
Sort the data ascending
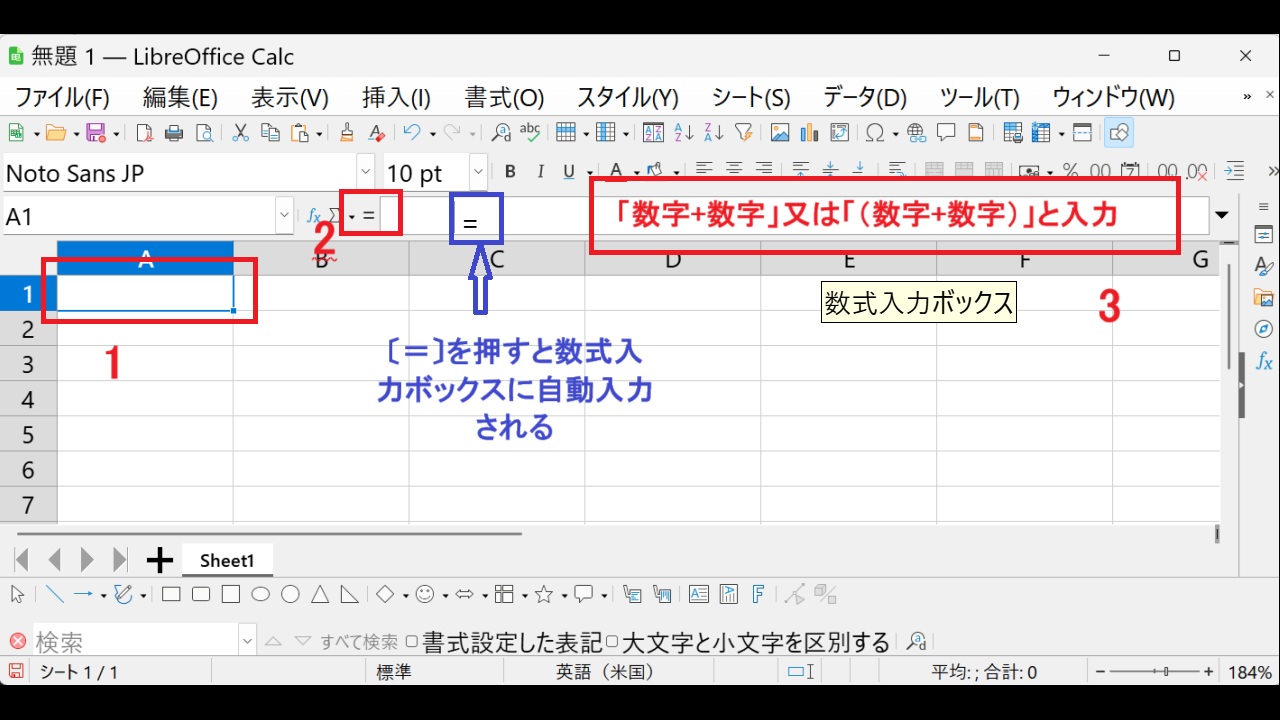(x=685, y=131)
